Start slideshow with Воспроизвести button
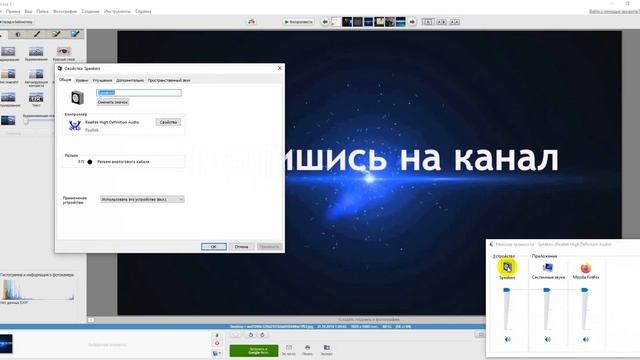640x360 pixels. click(298, 22)
